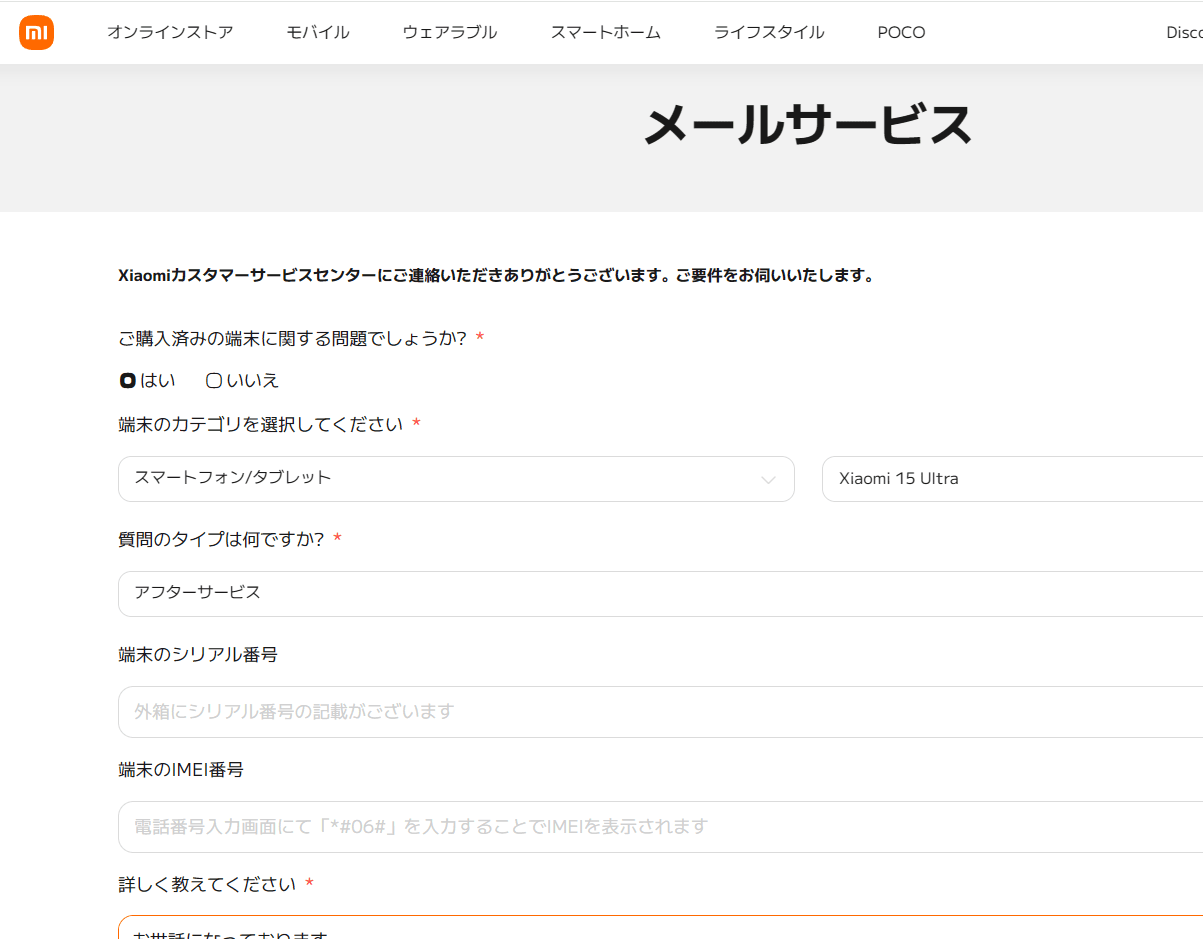Click the 端末のIMEI番号 label
This screenshot has height=939, width=1203.
coord(181,770)
